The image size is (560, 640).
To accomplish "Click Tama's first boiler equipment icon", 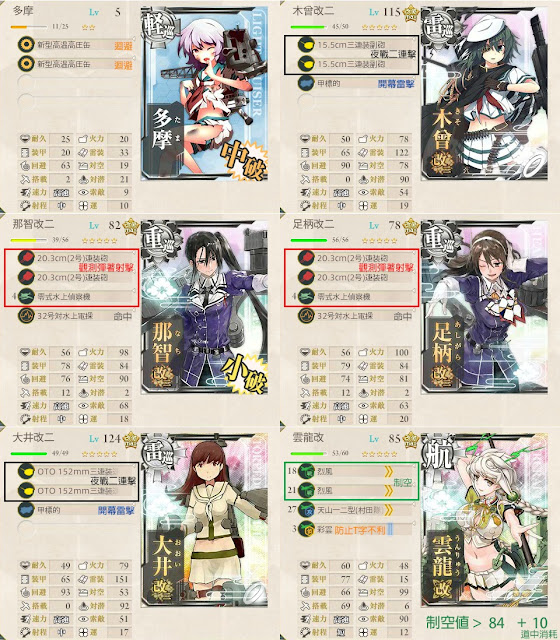I will coord(26,44).
